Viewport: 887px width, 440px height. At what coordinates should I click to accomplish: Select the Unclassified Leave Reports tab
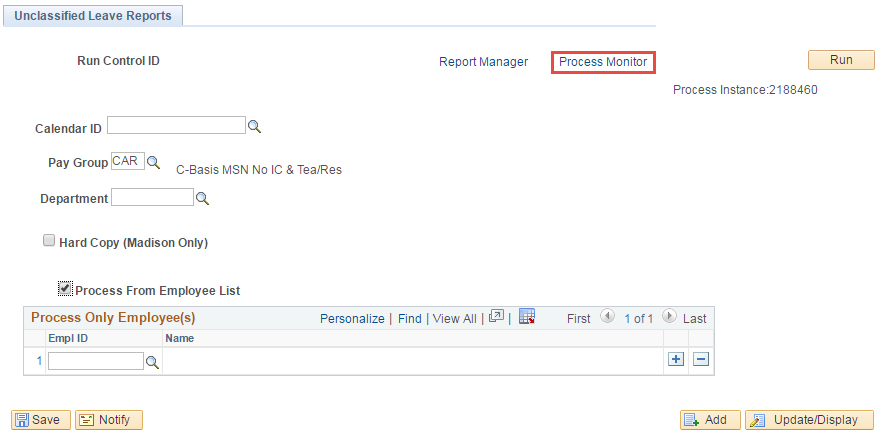[93, 16]
